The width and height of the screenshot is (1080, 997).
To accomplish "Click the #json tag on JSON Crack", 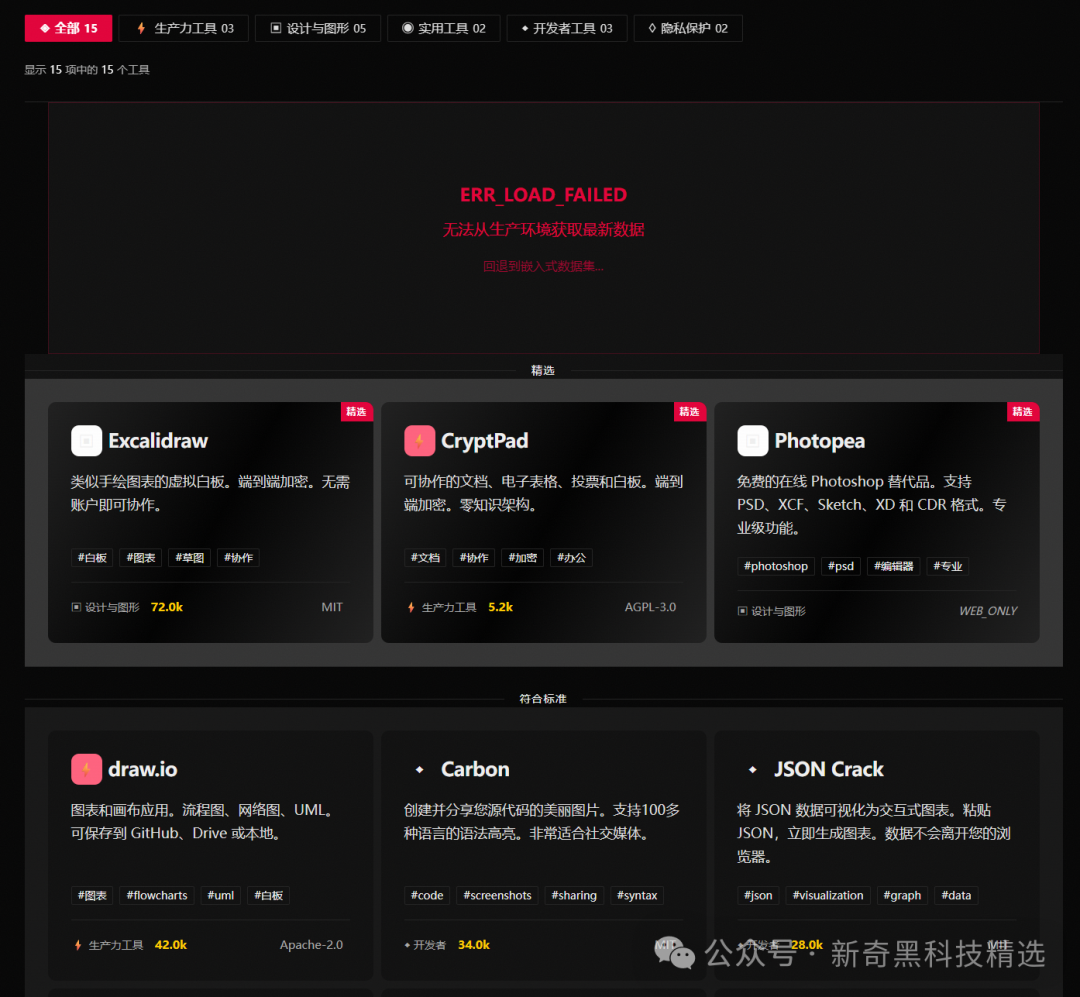I will click(758, 895).
